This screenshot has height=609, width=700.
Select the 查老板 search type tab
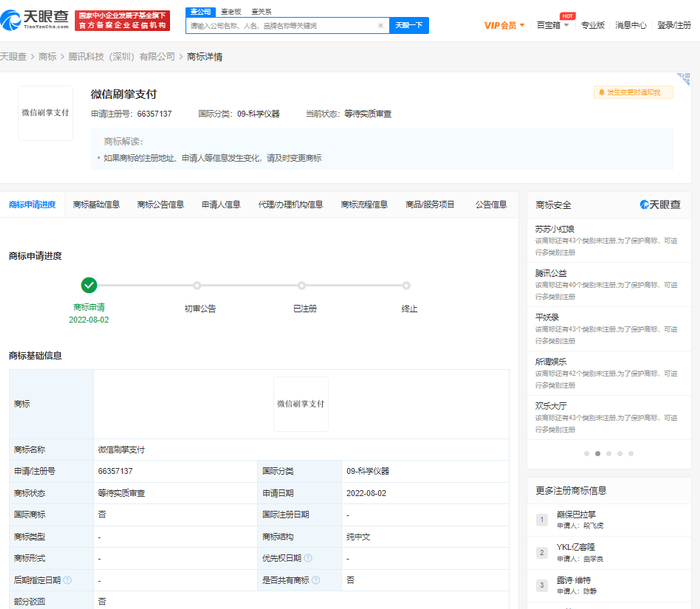(231, 11)
